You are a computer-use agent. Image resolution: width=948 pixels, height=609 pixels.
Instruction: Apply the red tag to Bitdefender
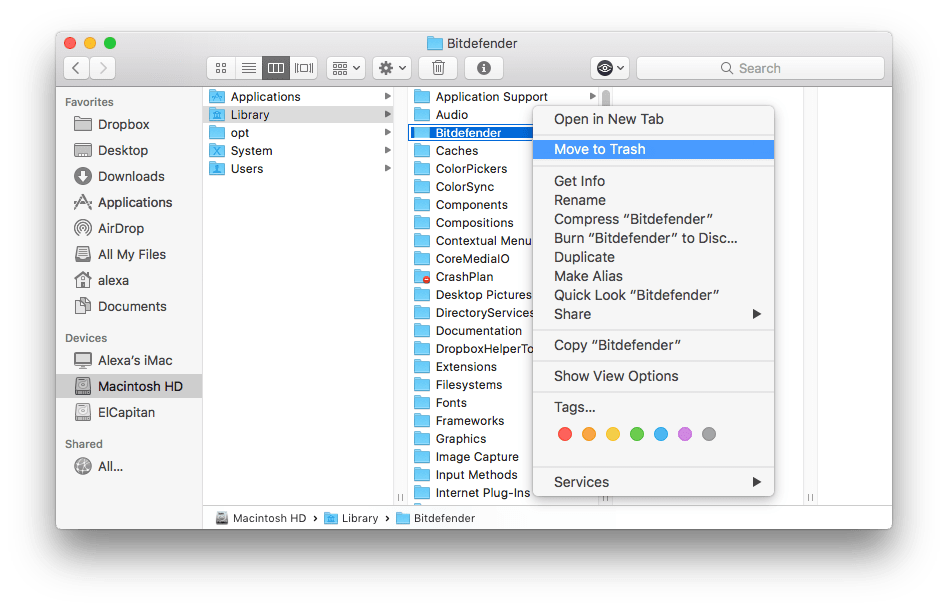tap(565, 434)
